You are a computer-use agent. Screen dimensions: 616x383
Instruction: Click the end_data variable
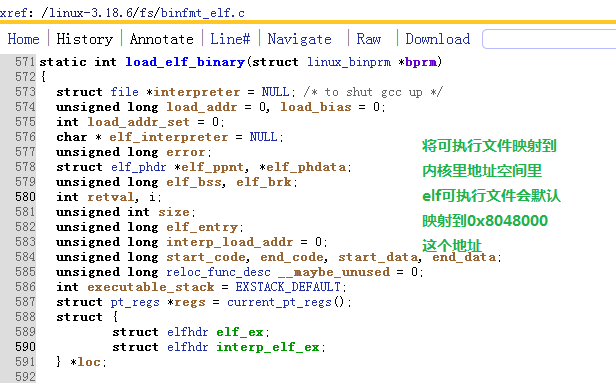464,257
